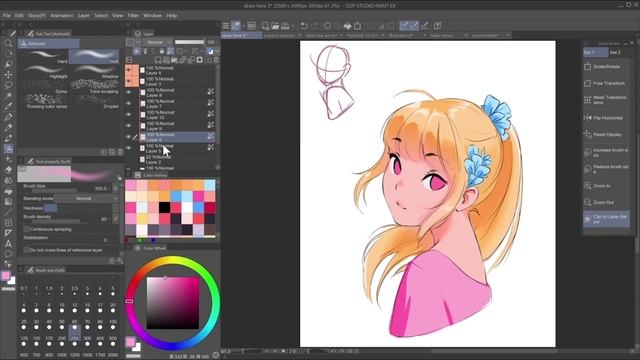Screen dimensions: 640x360
Task: Click the help question mark icon
Action: coord(438,26)
